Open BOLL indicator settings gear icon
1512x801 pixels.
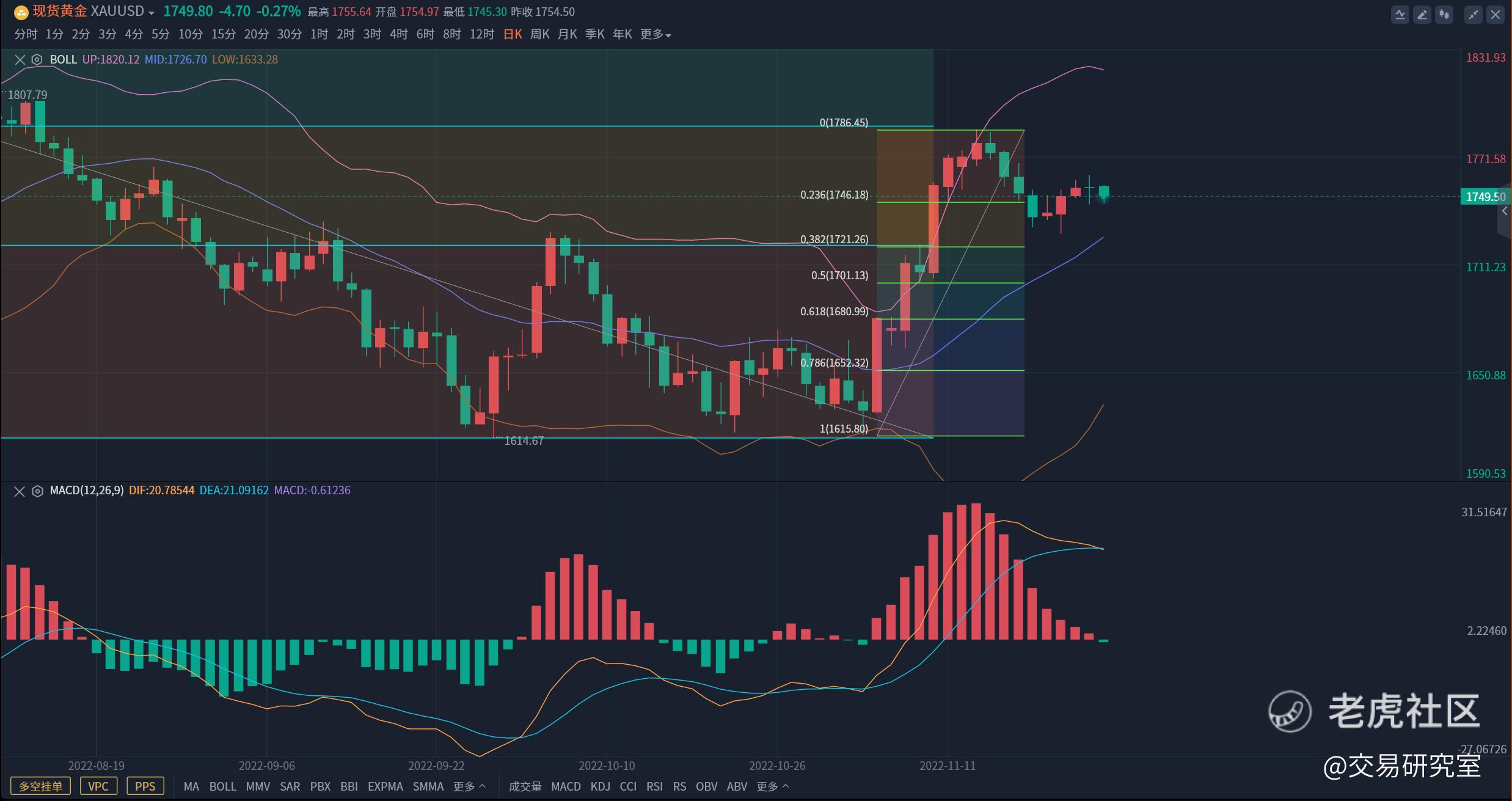[37, 60]
